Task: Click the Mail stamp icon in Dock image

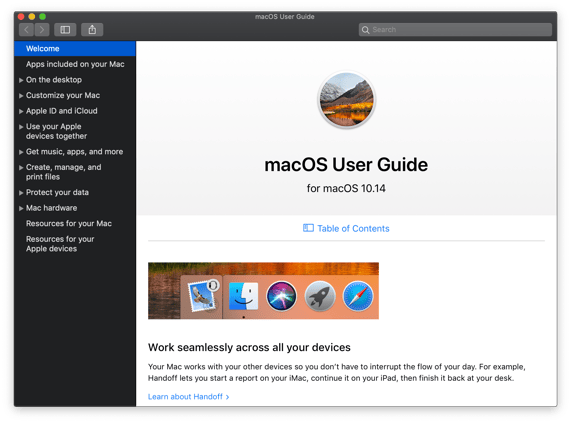Action: [x=202, y=296]
